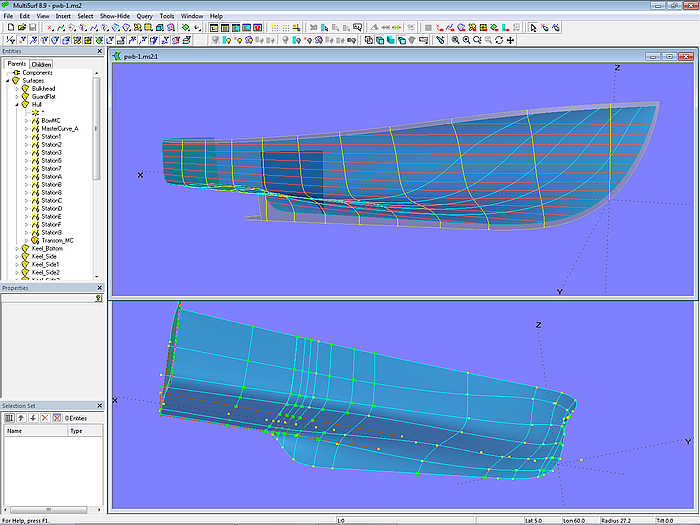The height and width of the screenshot is (525, 700).
Task: Click the Open file folder icon
Action: tap(21, 28)
